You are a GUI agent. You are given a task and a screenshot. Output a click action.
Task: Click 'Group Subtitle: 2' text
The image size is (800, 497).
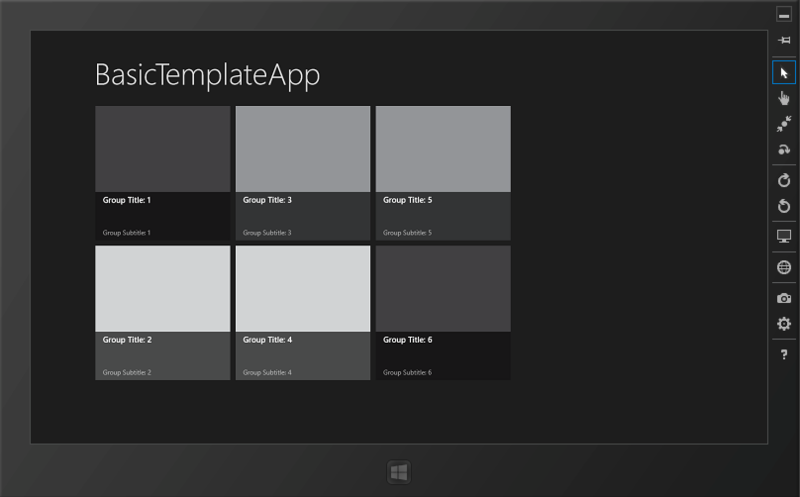[127, 372]
